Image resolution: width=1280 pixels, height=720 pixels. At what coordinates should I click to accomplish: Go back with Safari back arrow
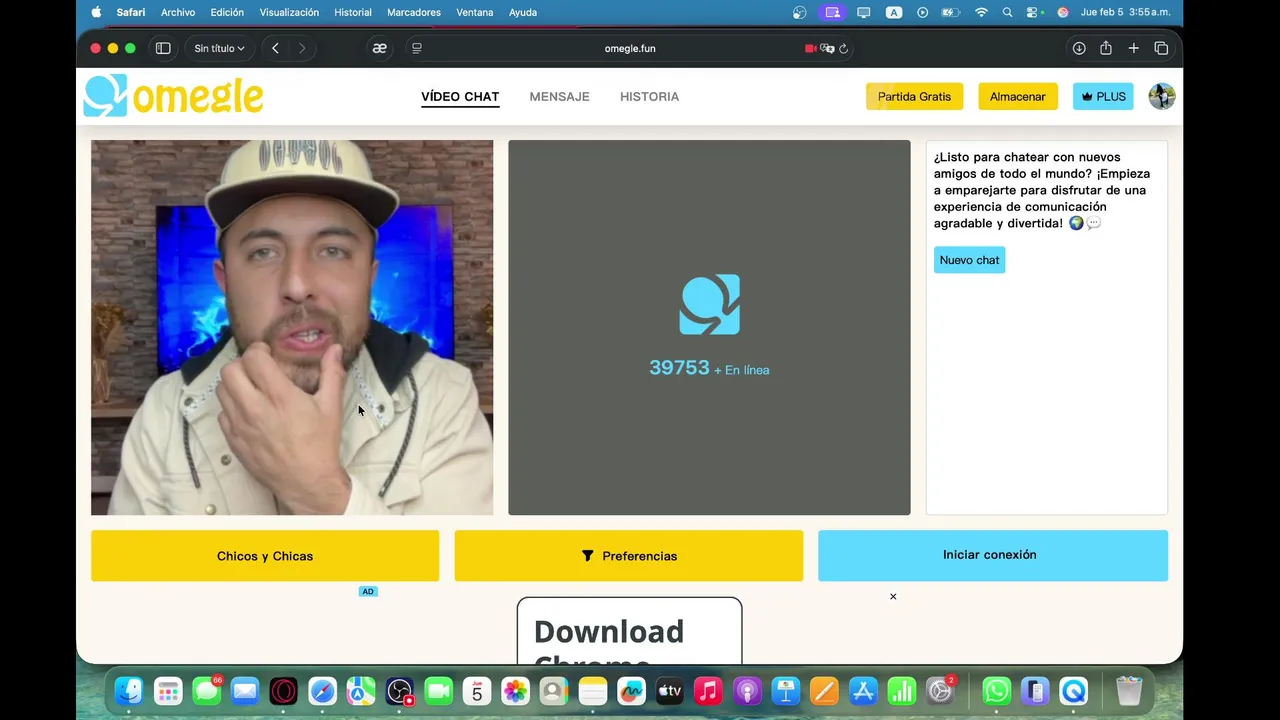(x=275, y=48)
